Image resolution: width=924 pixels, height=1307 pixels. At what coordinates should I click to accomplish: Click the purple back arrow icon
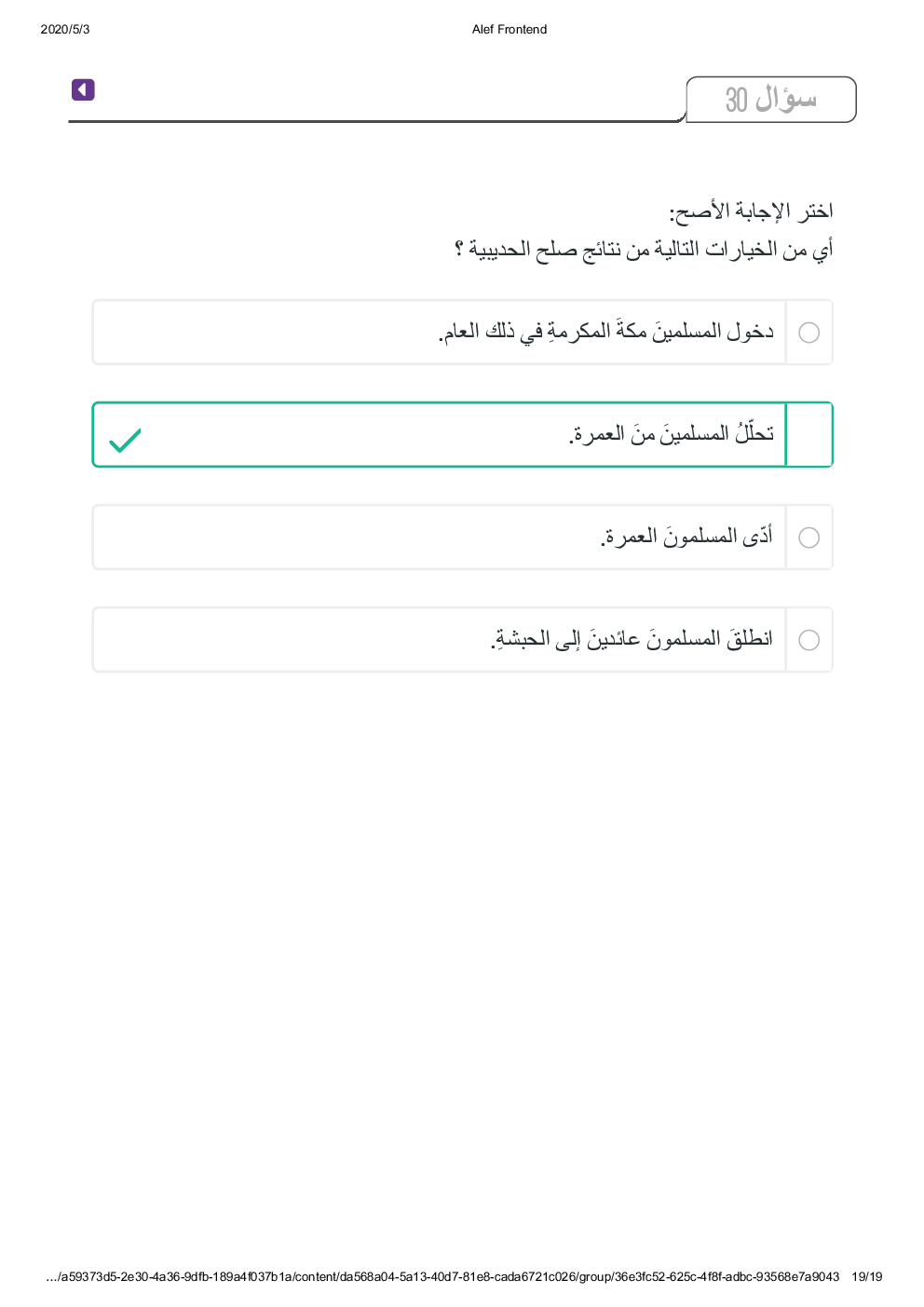pos(83,89)
